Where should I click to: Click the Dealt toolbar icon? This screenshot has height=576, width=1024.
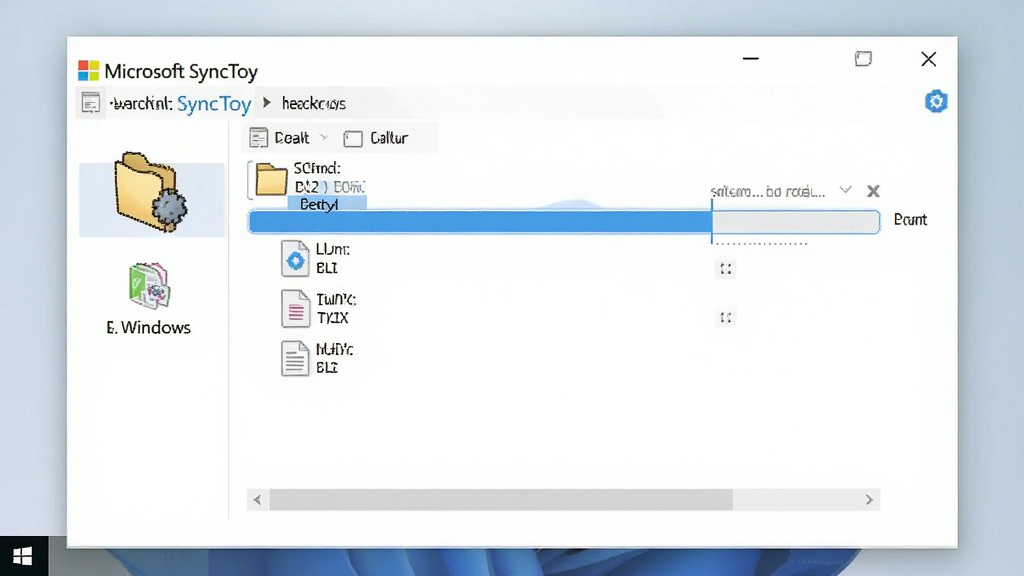[259, 138]
